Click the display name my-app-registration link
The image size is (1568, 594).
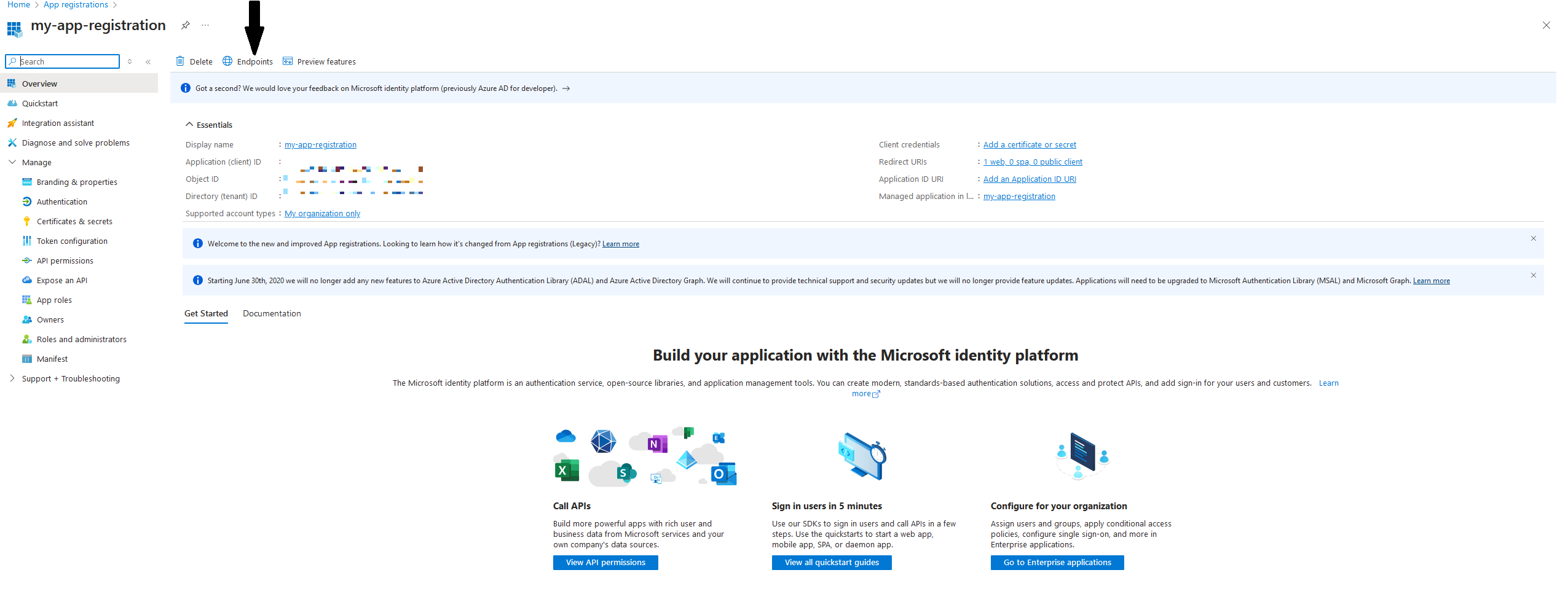tap(320, 145)
